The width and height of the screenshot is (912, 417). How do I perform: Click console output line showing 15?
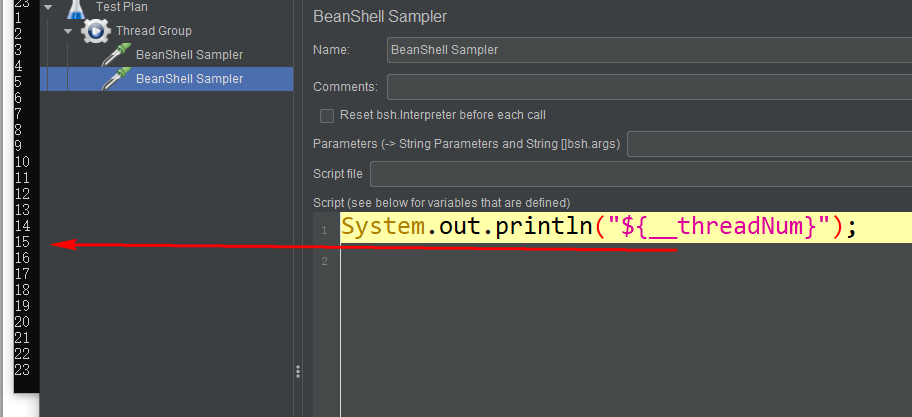click(x=23, y=241)
